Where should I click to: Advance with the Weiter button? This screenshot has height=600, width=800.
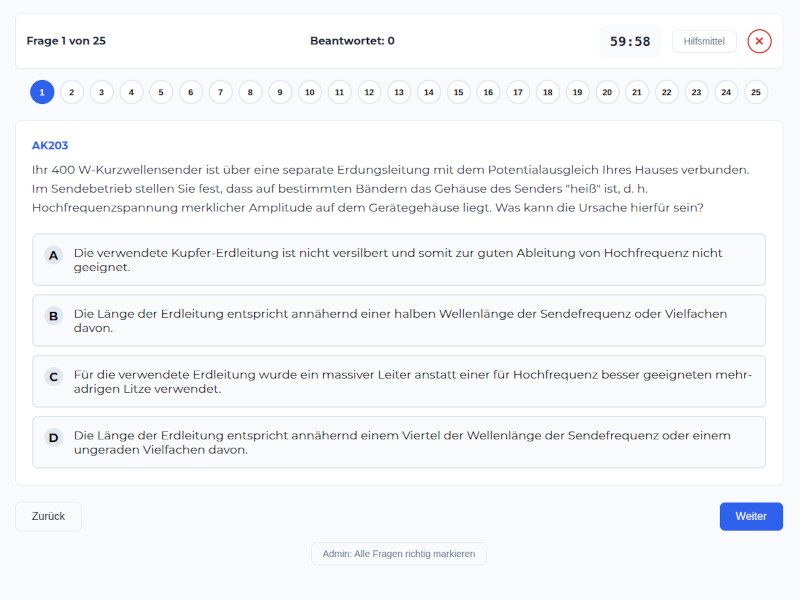[x=751, y=516]
